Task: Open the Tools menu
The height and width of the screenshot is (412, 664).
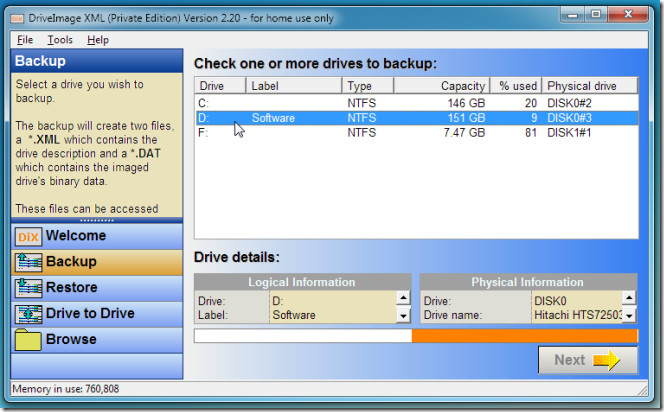Action: tap(60, 40)
